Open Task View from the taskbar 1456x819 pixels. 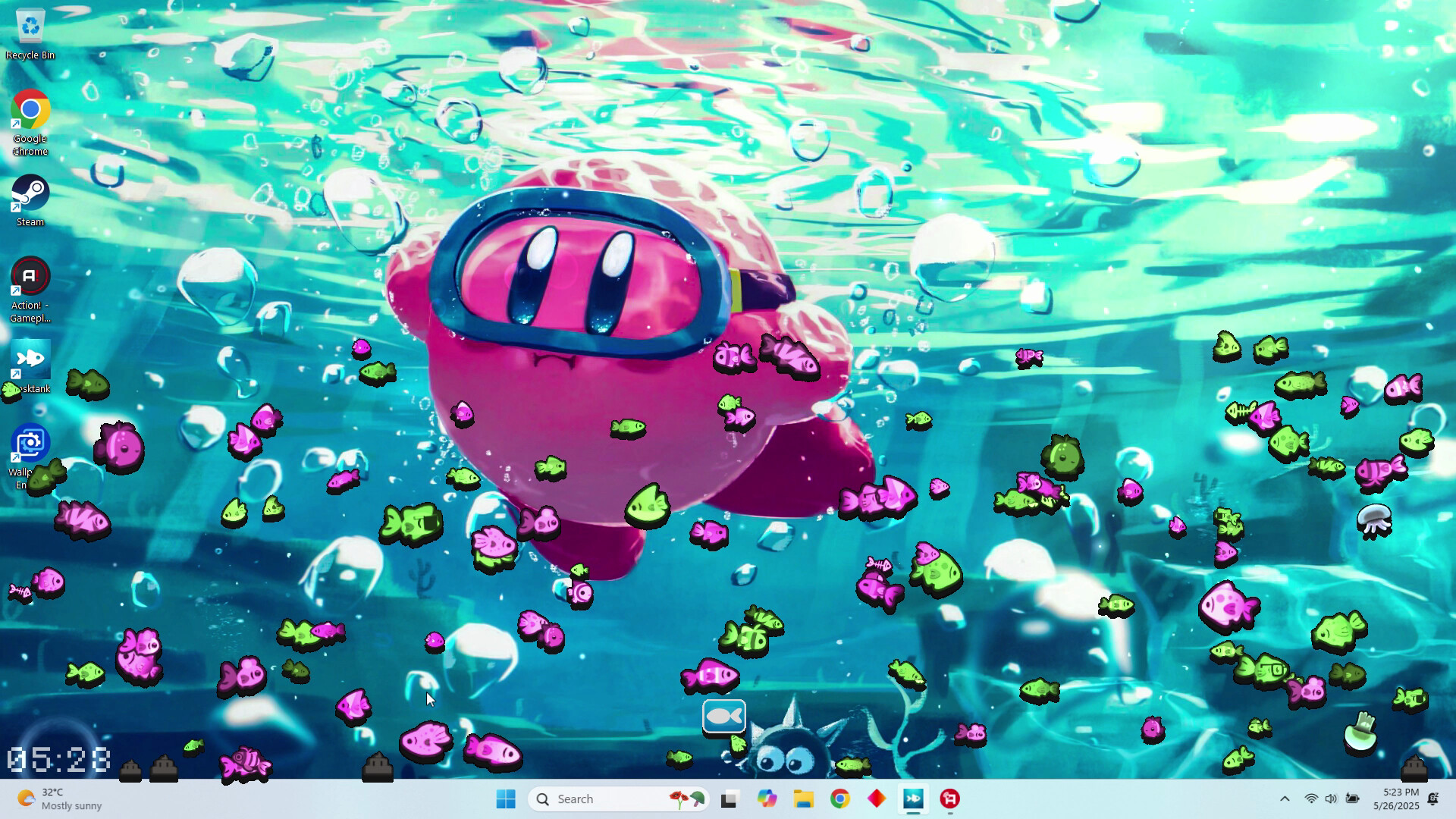click(x=729, y=799)
